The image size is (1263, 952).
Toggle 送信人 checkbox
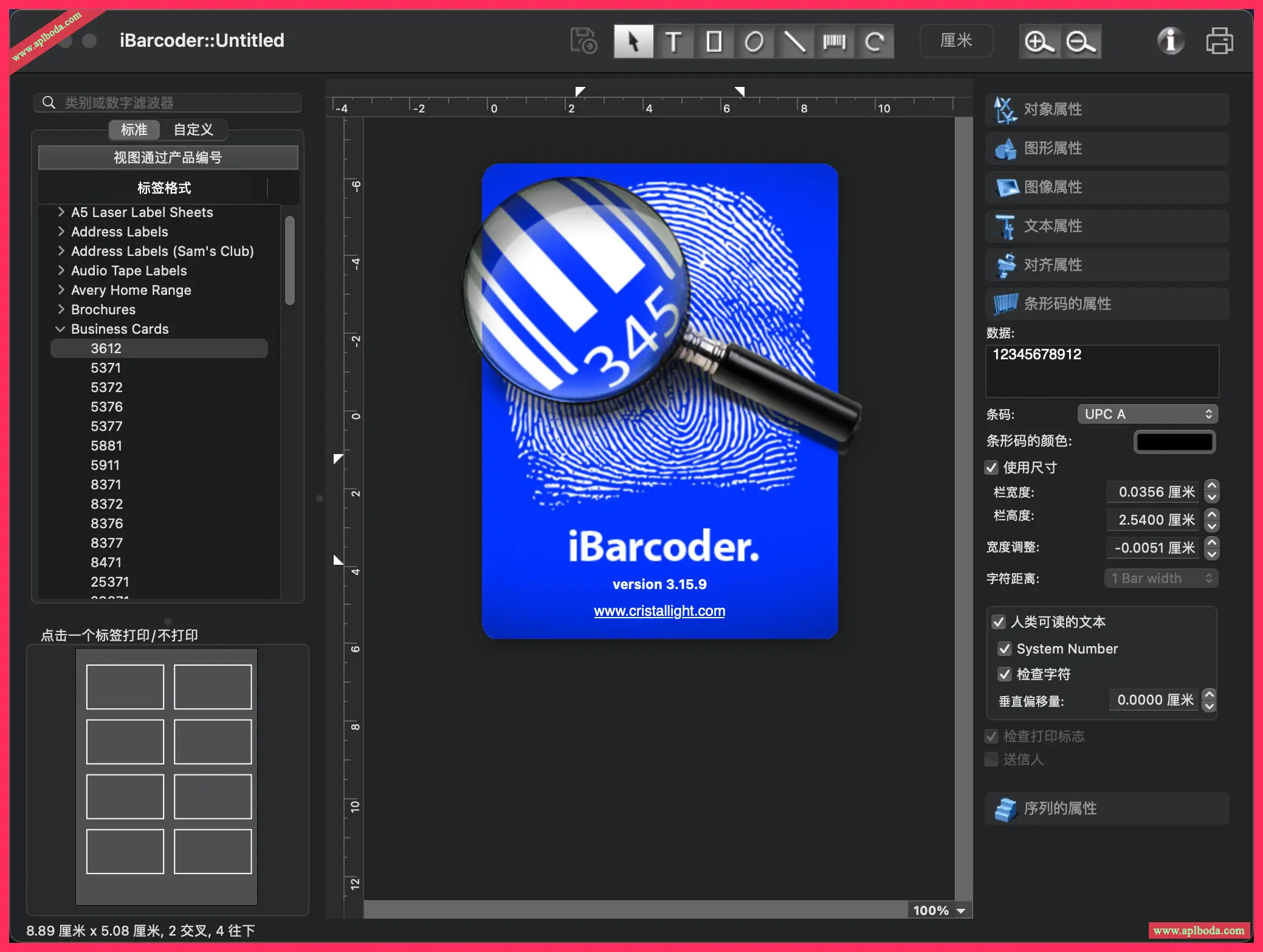point(991,759)
